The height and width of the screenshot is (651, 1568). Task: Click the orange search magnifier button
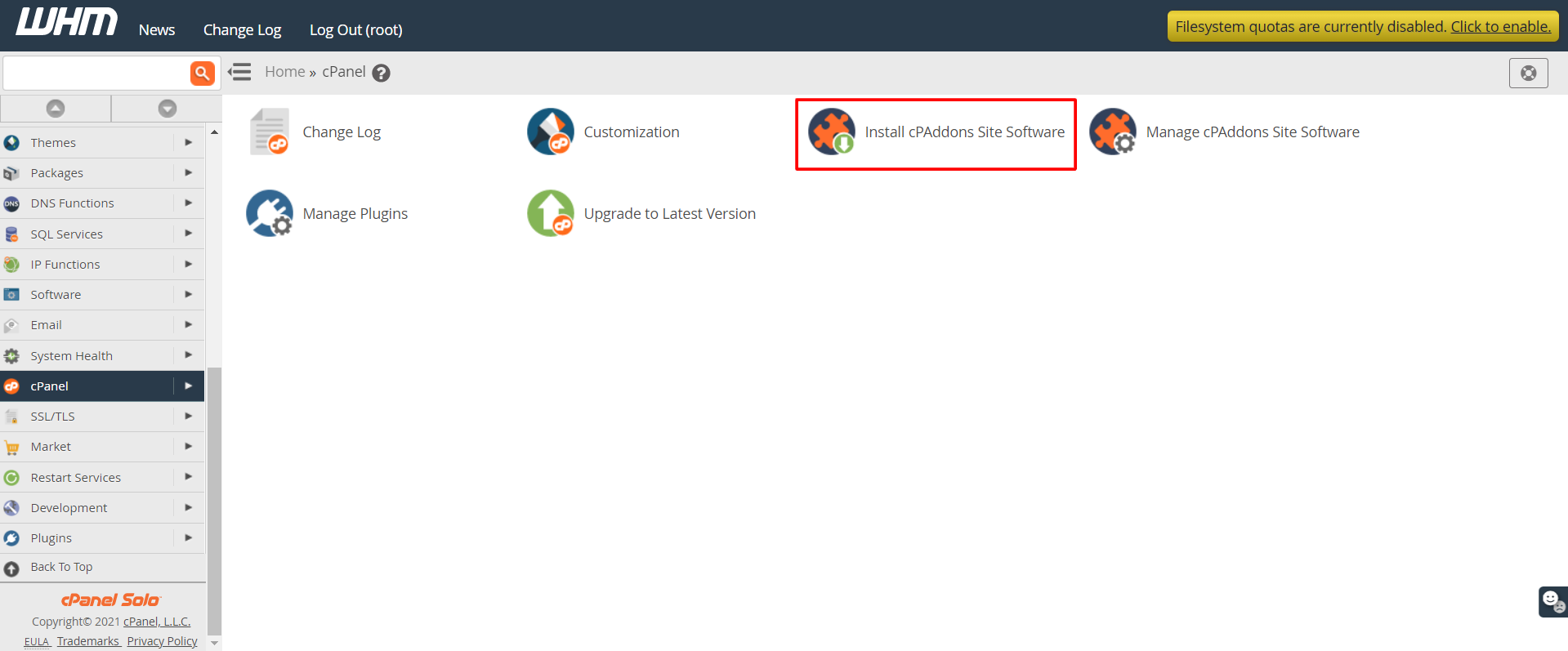[203, 73]
